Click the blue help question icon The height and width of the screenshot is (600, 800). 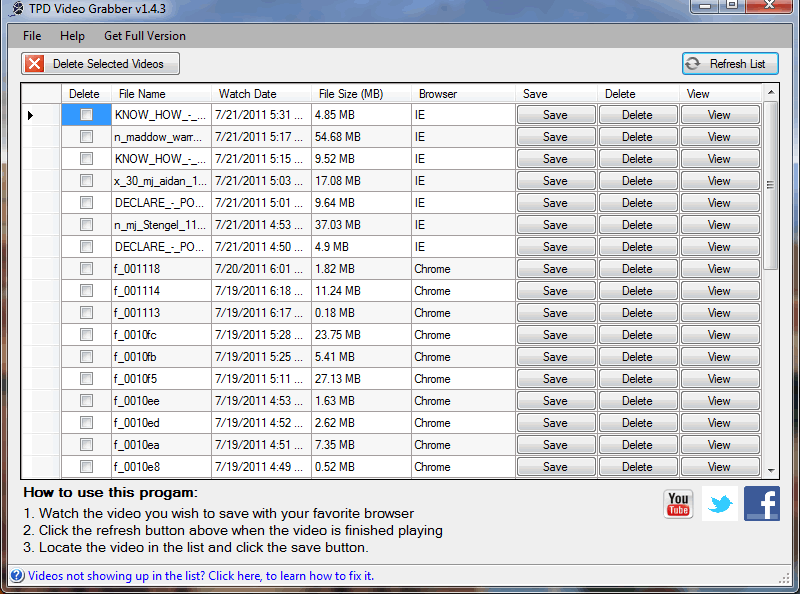click(x=17, y=576)
